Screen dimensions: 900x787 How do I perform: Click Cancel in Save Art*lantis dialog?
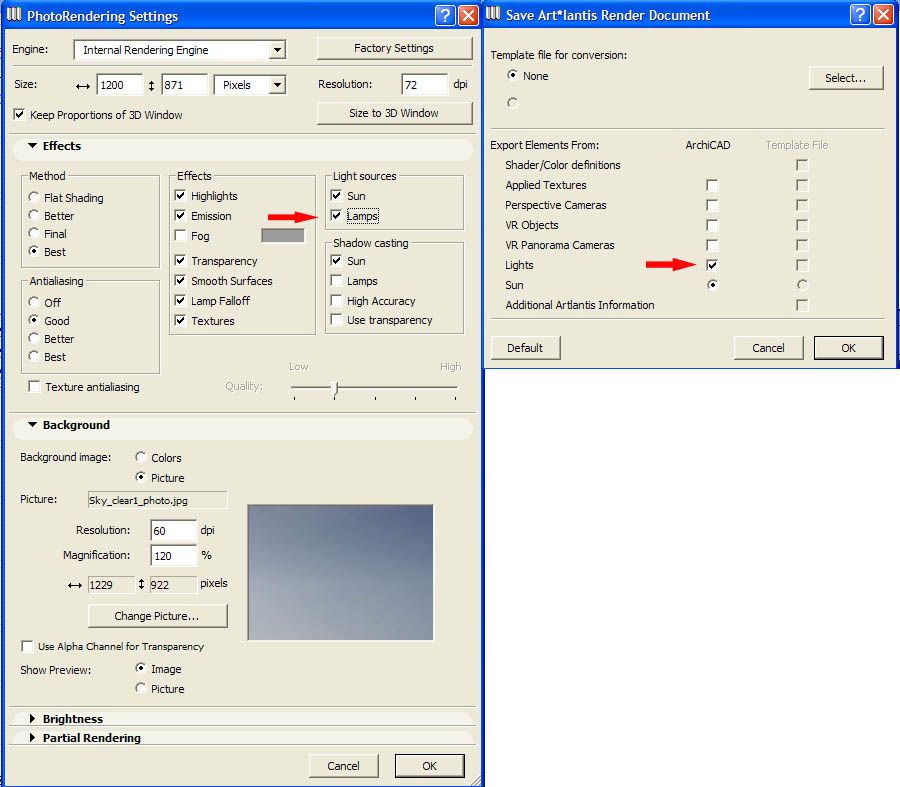pyautogui.click(x=768, y=348)
